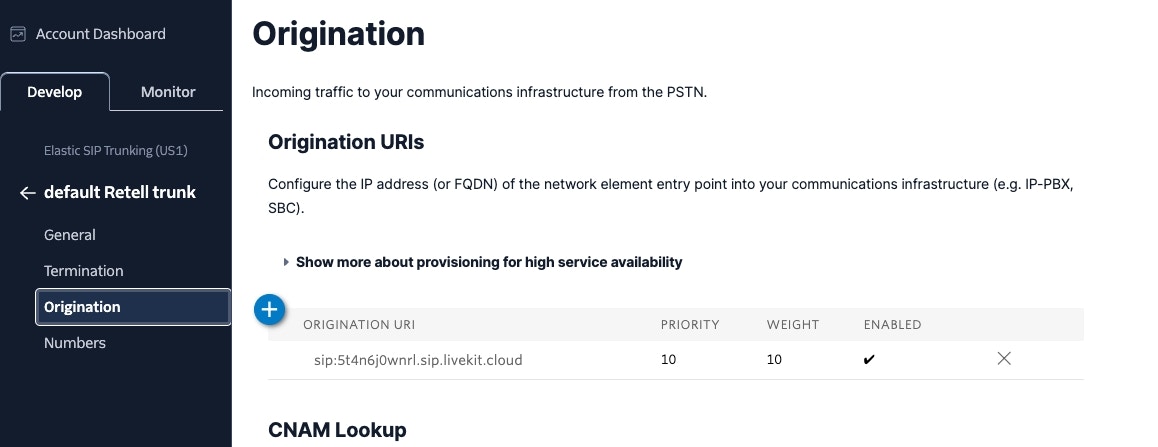Click the Priority column header
The height and width of the screenshot is (447, 1158).
coord(690,325)
